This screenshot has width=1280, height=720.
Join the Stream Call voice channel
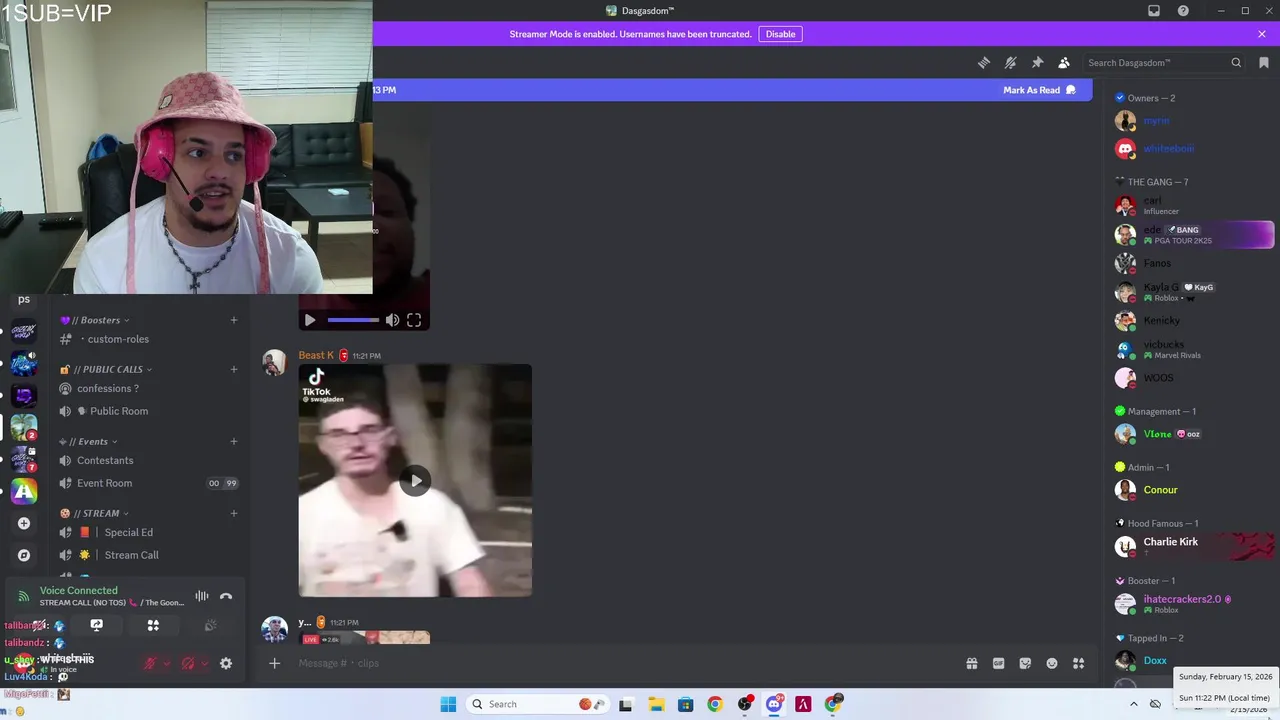point(131,555)
